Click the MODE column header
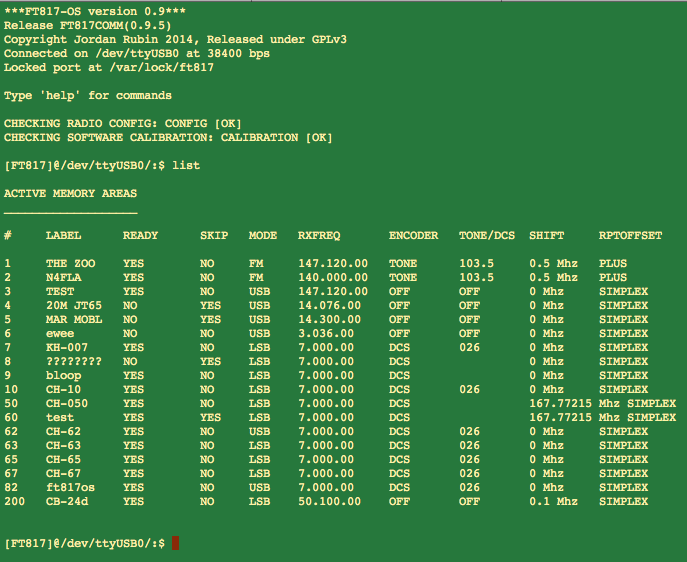The height and width of the screenshot is (562, 687). (263, 236)
